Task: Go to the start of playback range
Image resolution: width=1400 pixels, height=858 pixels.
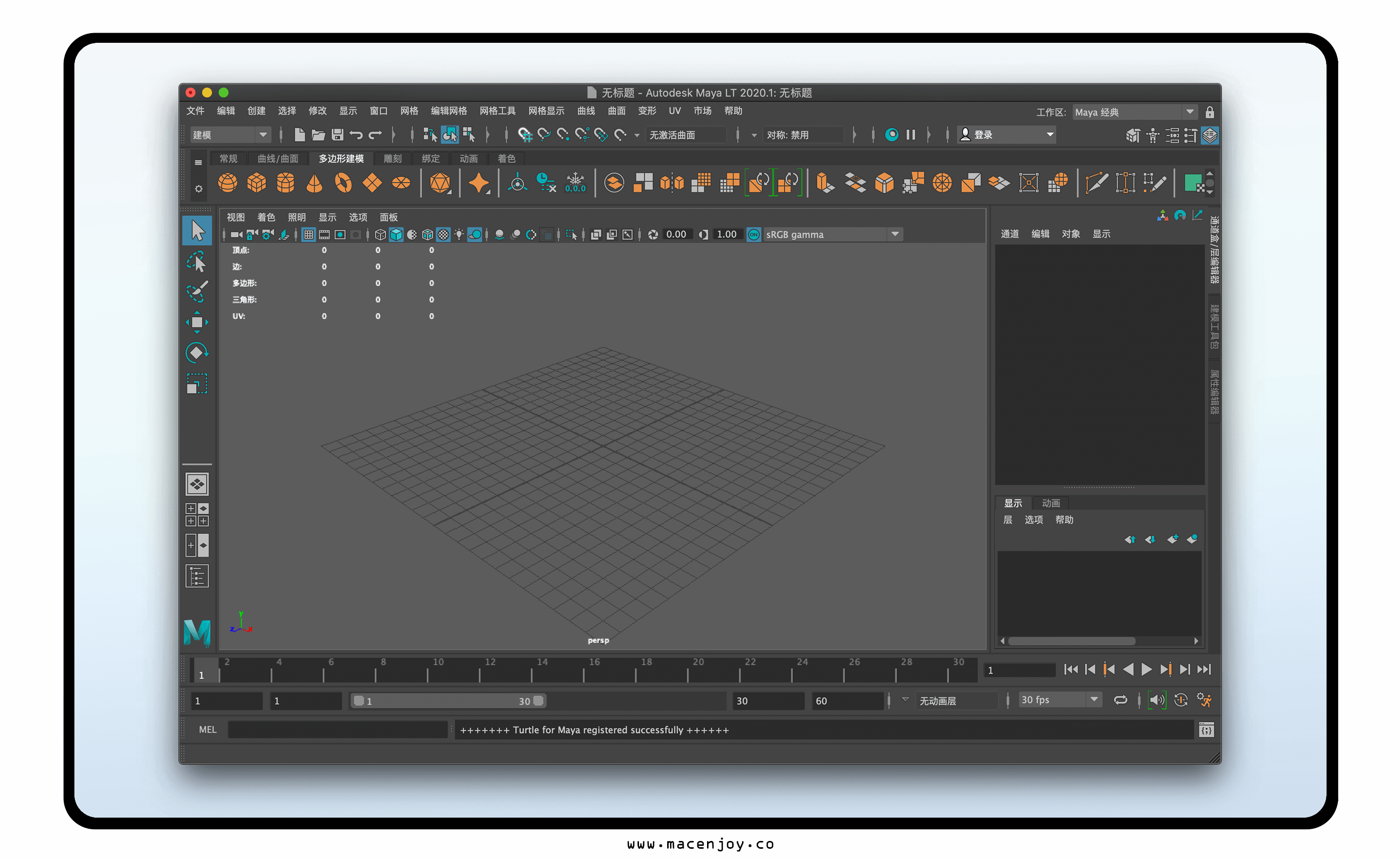Action: (x=1071, y=669)
